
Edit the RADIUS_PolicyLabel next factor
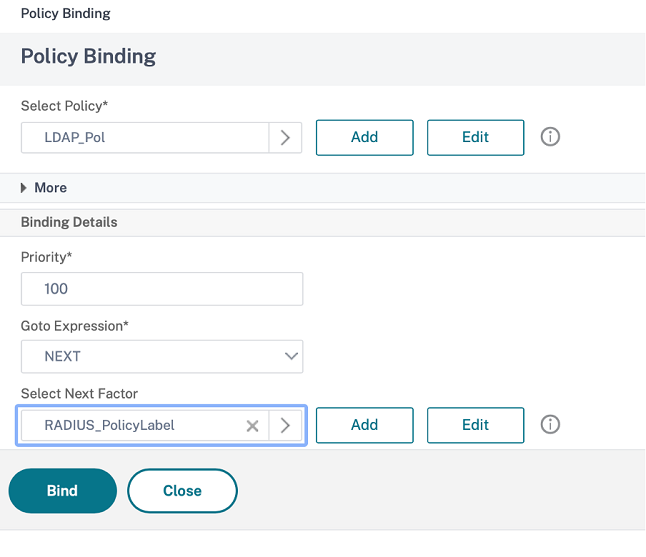click(475, 425)
